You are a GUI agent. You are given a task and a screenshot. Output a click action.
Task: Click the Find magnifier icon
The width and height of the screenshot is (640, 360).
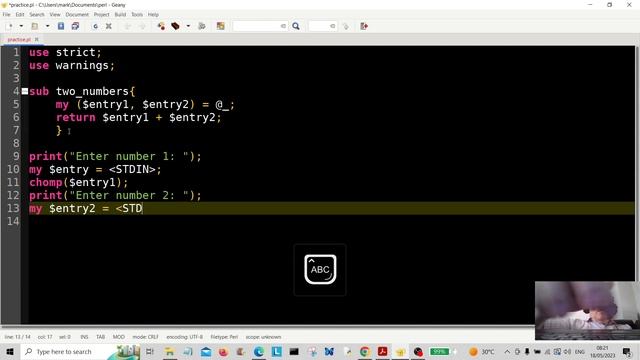tap(296, 26)
